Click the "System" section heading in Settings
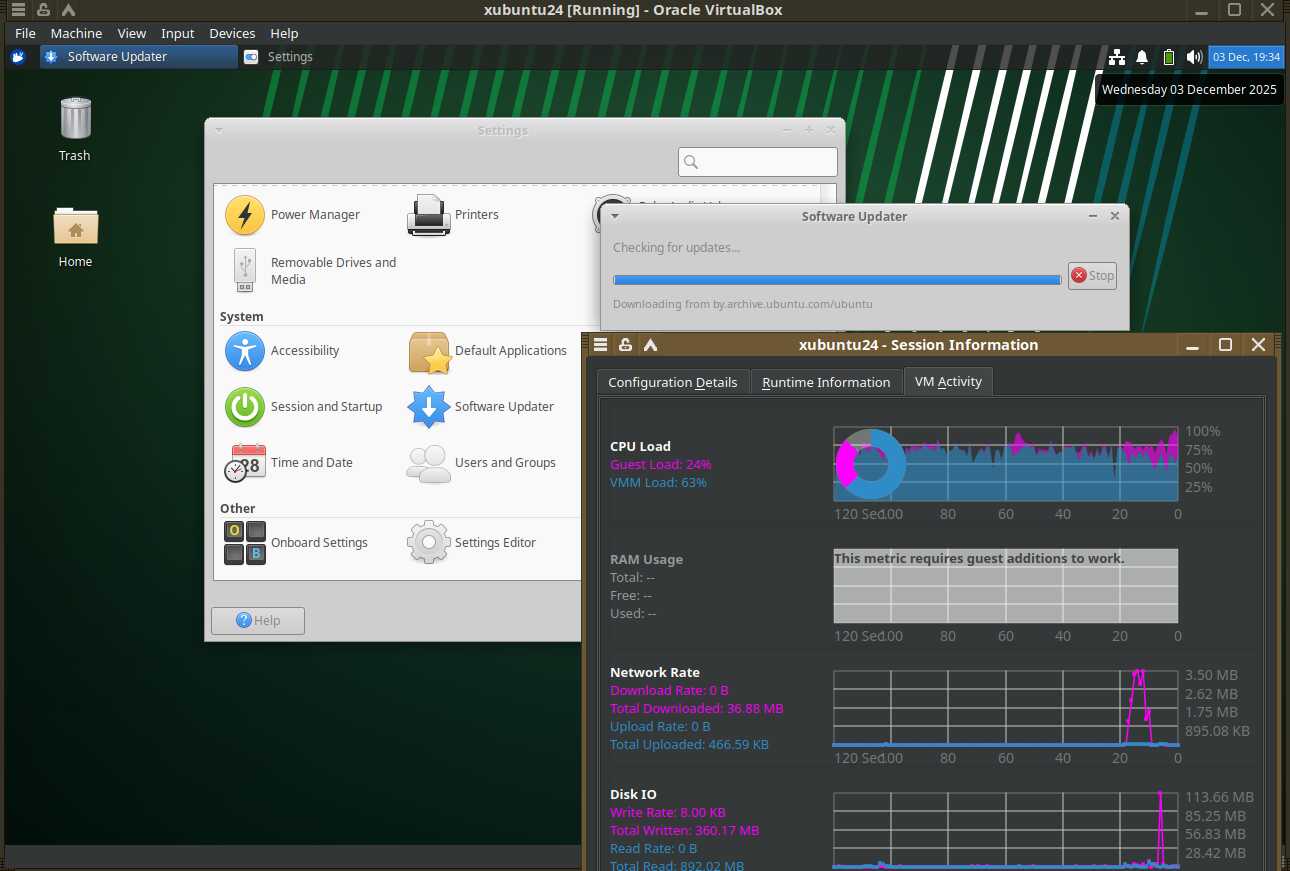Image resolution: width=1290 pixels, height=871 pixels. (242, 317)
